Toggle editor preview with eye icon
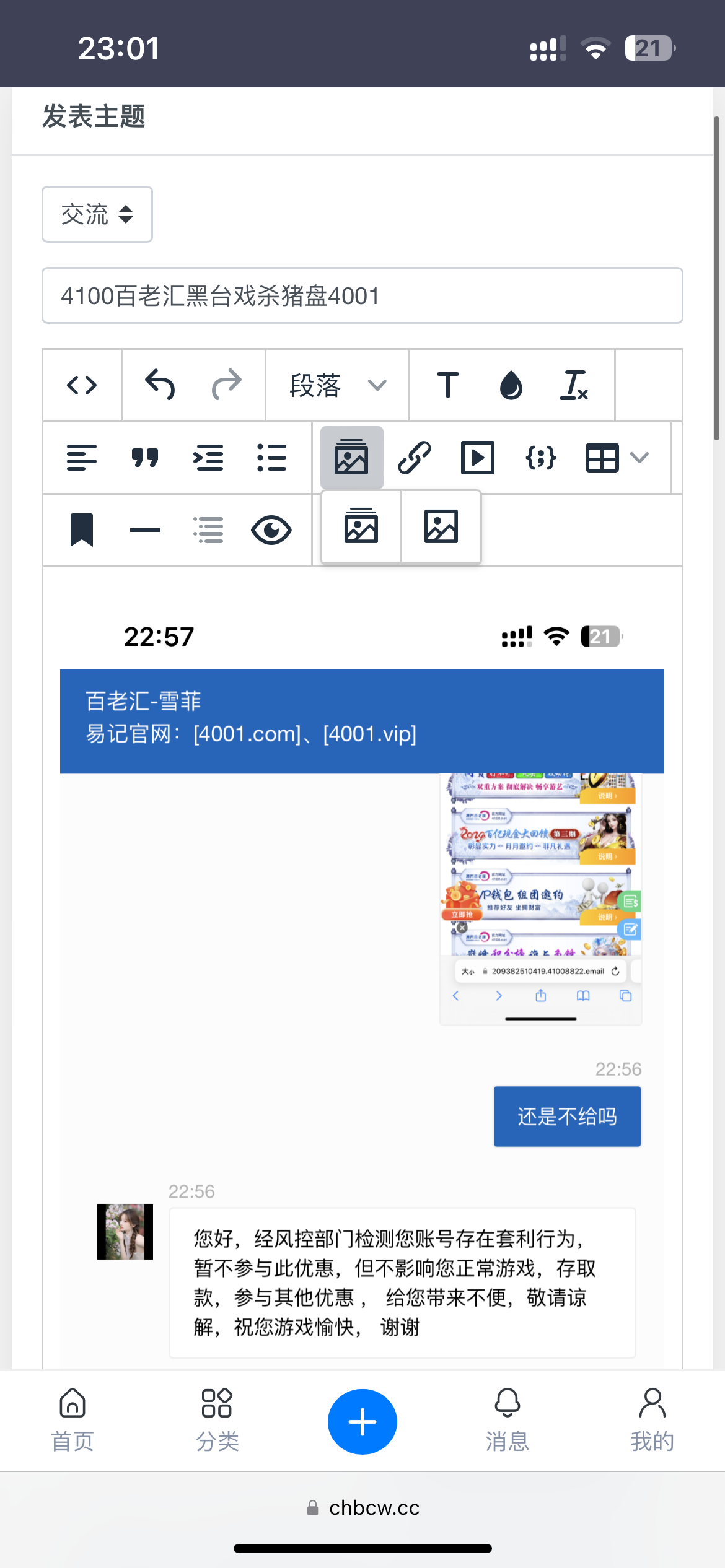The height and width of the screenshot is (1568, 725). pos(271,530)
